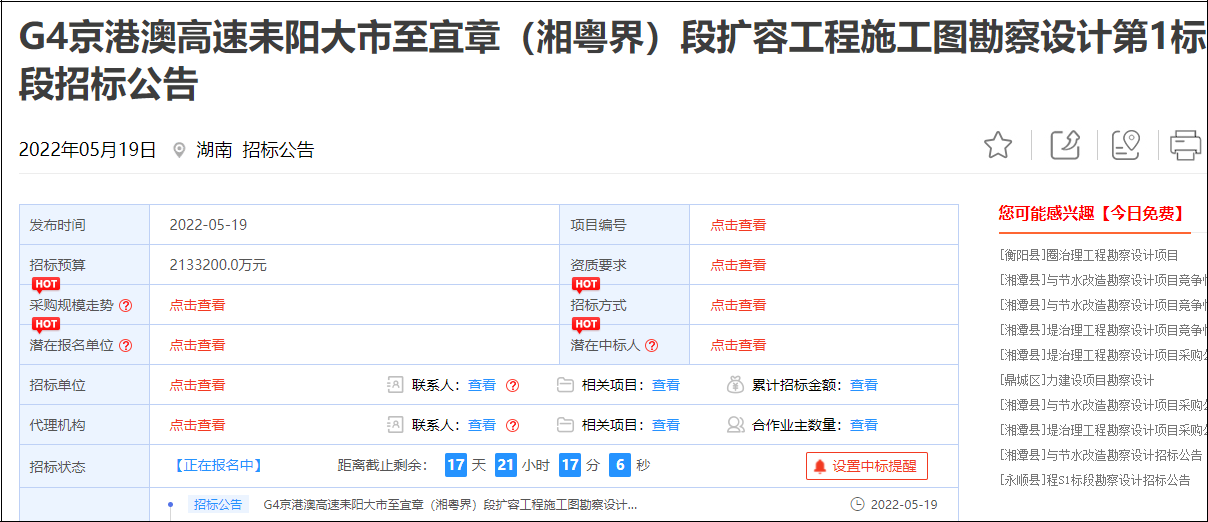1208x522 pixels.
Task: Select the 招标公告 tag in timeline
Action: [218, 504]
